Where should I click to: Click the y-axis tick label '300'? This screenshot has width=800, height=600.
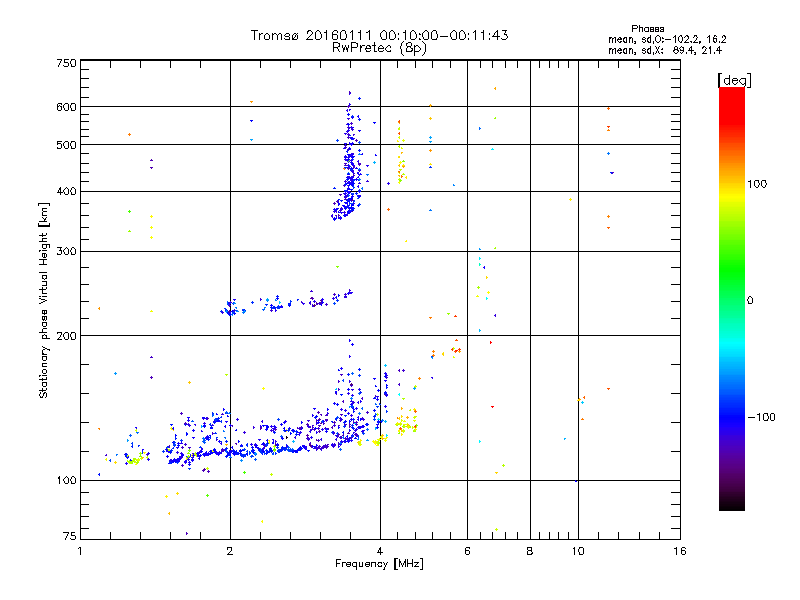point(66,252)
